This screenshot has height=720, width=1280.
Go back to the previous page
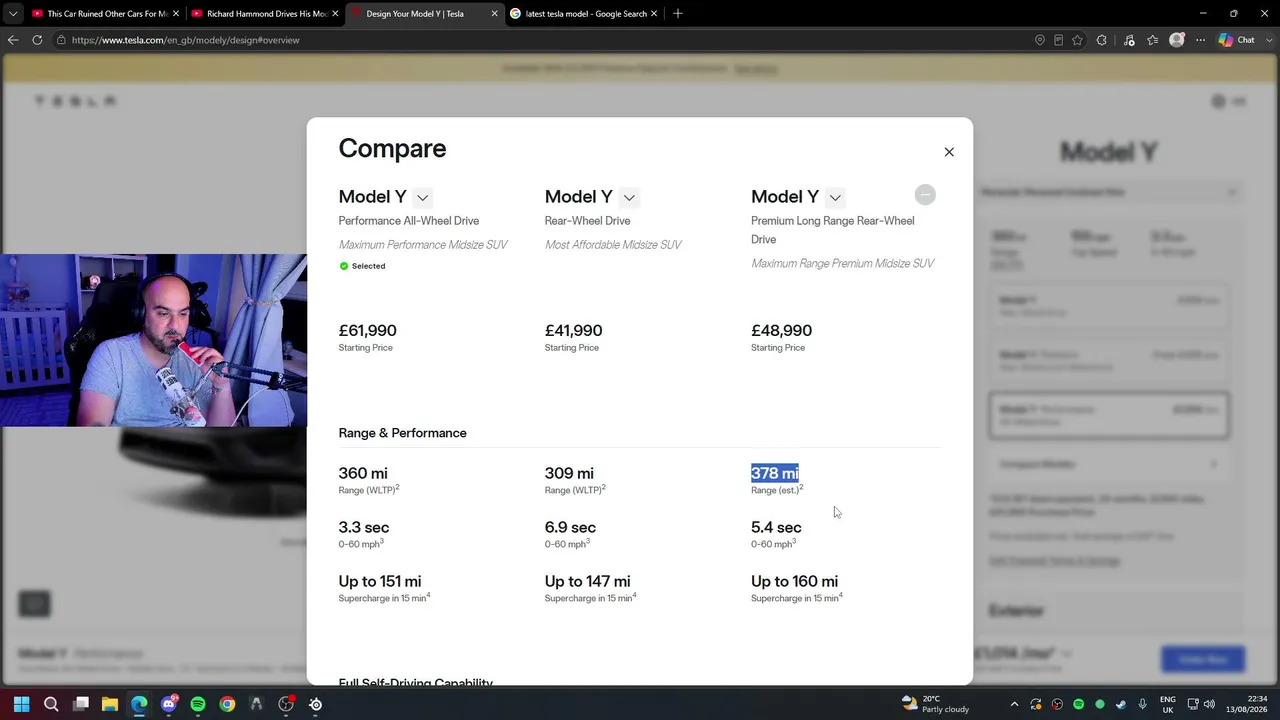13,40
